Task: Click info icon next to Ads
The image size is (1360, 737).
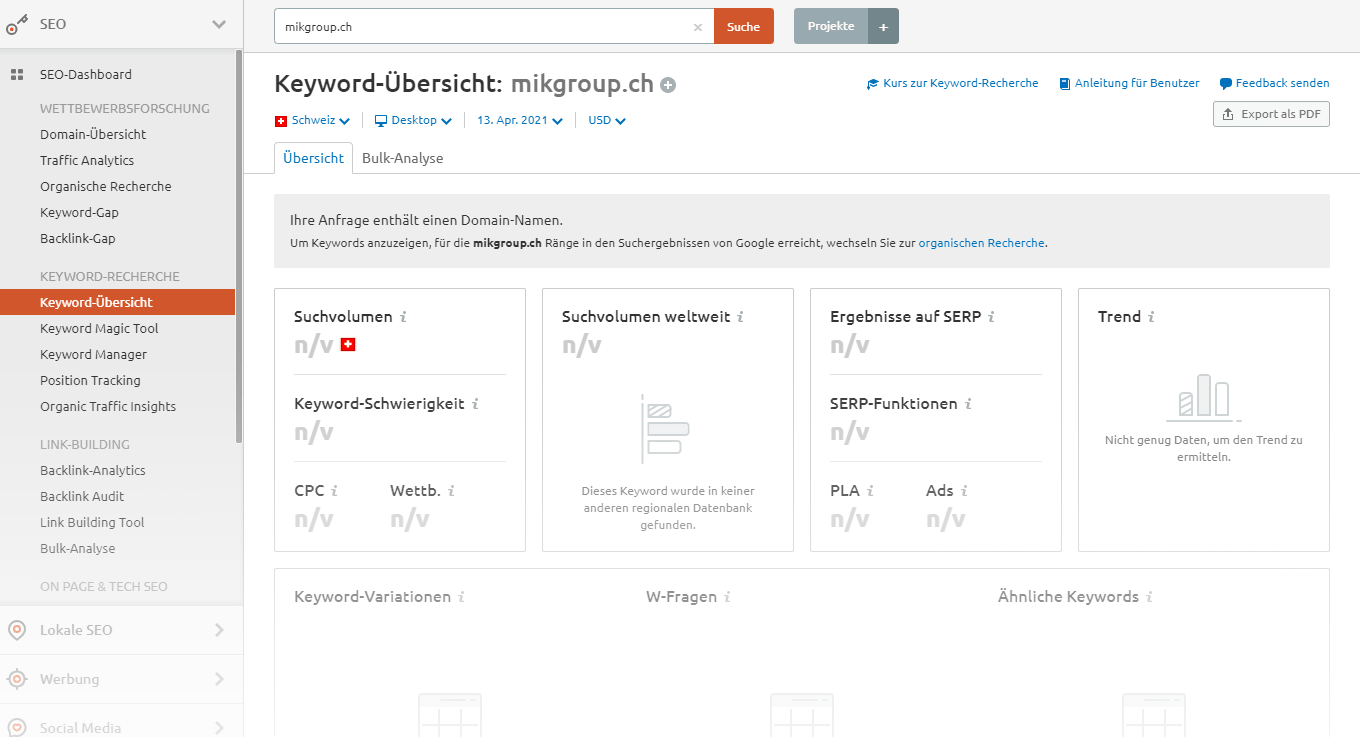Action: pyautogui.click(x=964, y=491)
